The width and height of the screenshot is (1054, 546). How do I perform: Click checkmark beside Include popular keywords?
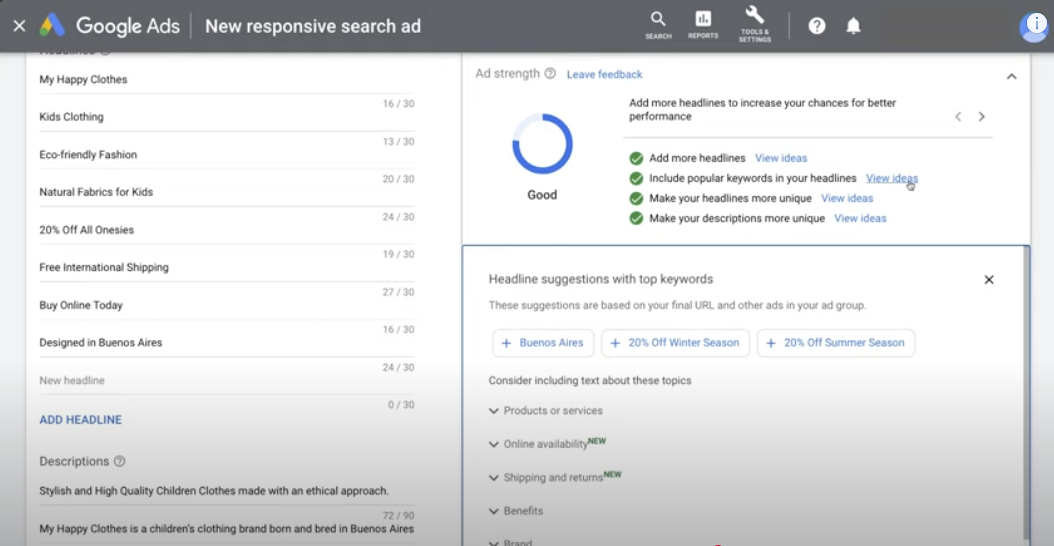click(636, 179)
